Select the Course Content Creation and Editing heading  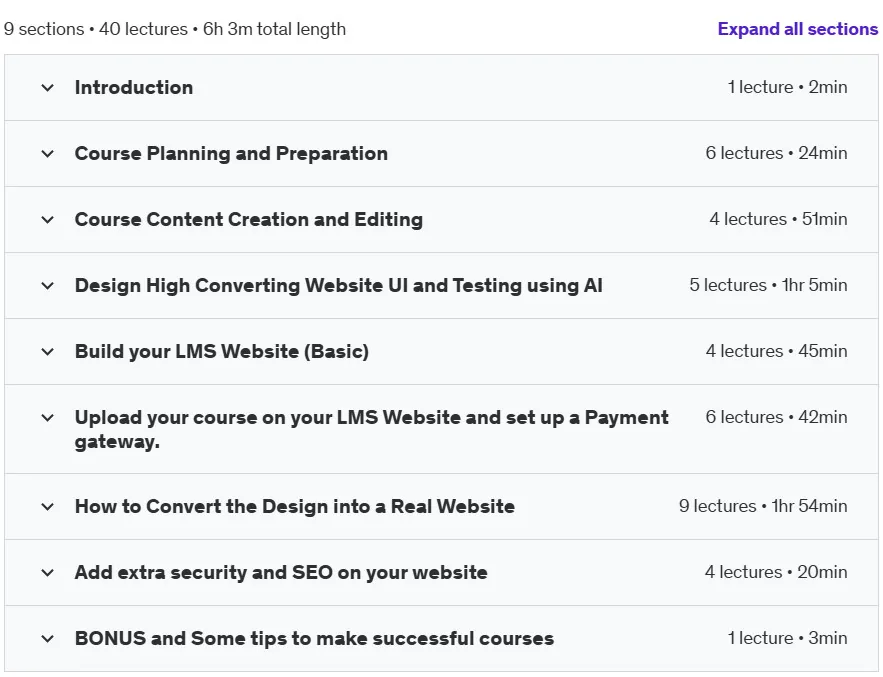click(249, 219)
